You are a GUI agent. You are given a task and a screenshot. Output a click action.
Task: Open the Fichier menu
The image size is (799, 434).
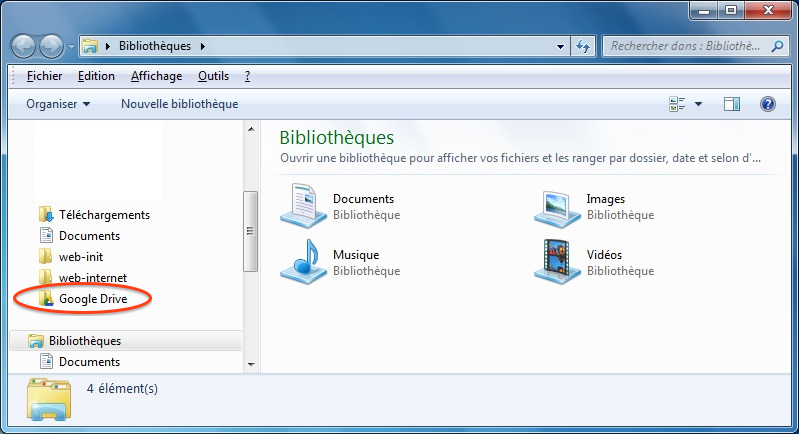click(x=45, y=76)
